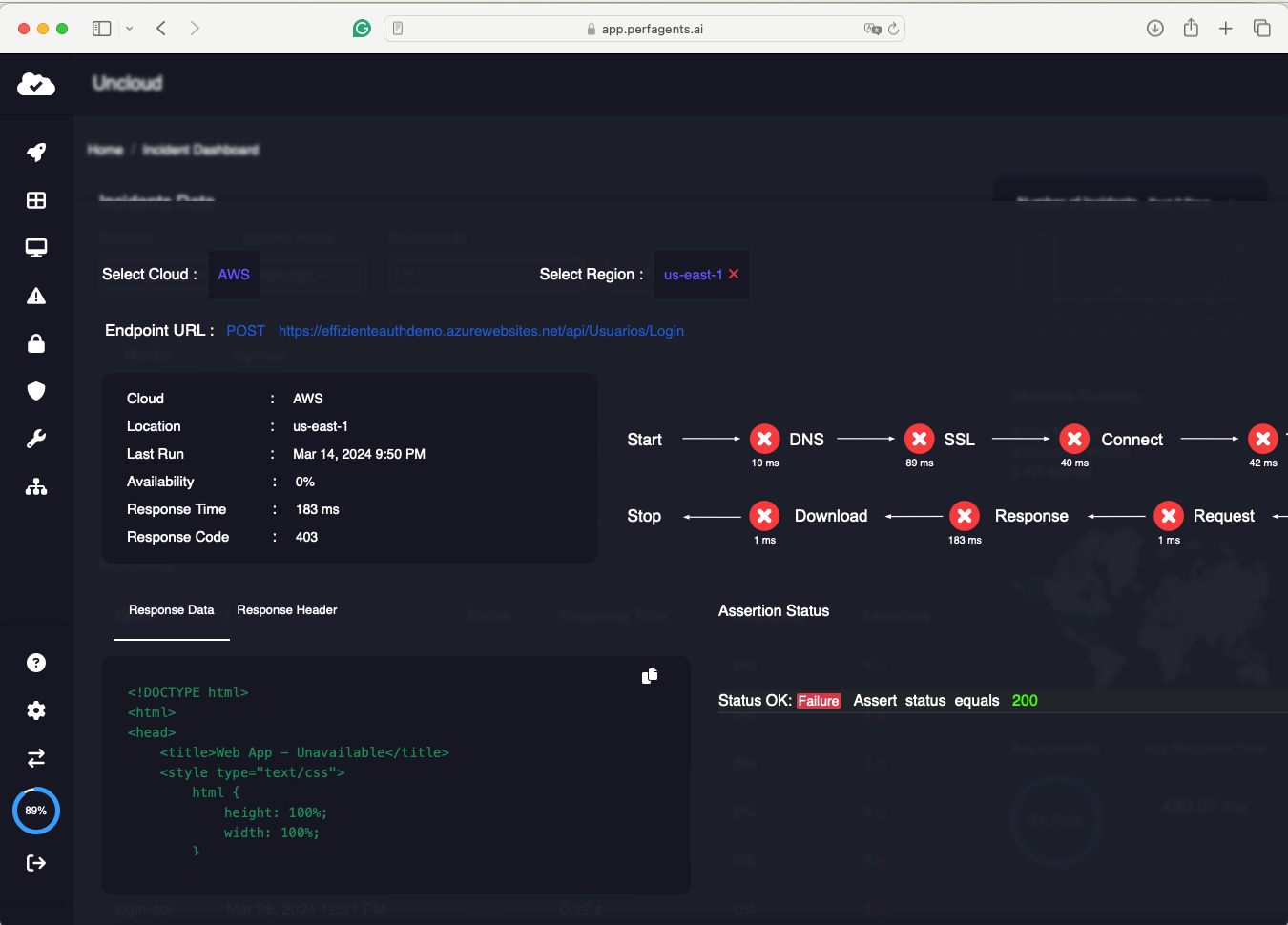This screenshot has width=1288, height=925.
Task: Click the reader page icon in address bar
Action: 398,29
